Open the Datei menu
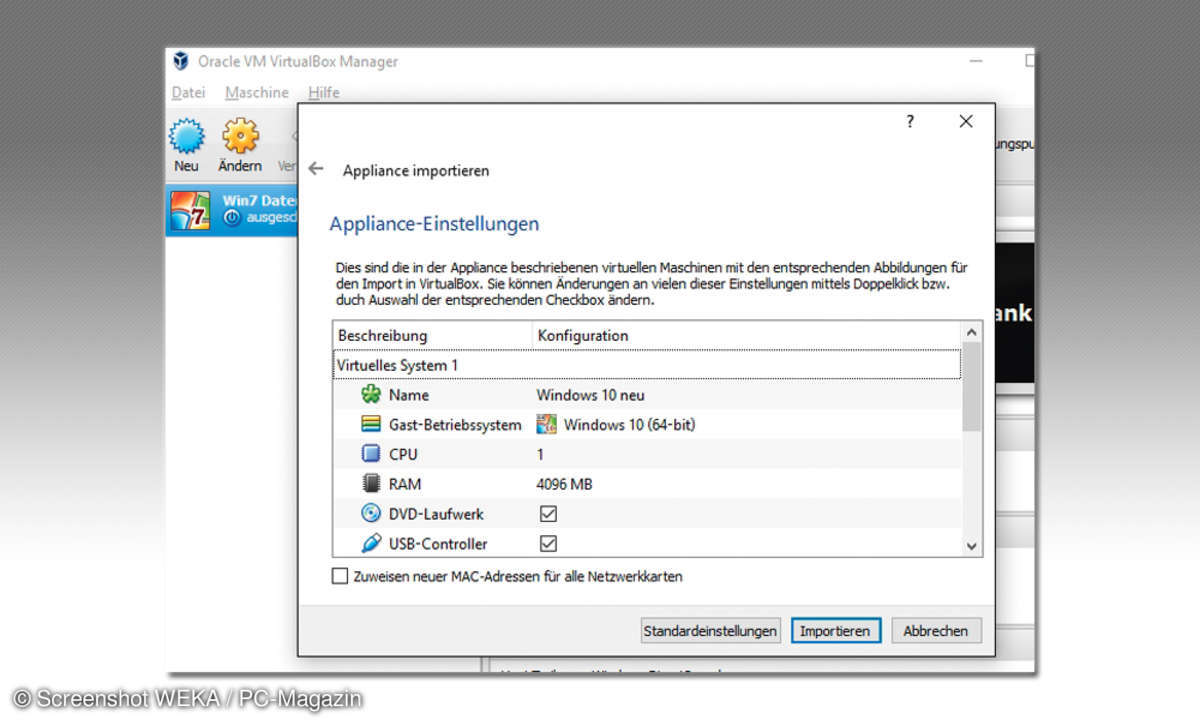Image resolution: width=1200 pixels, height=720 pixels. click(x=188, y=92)
